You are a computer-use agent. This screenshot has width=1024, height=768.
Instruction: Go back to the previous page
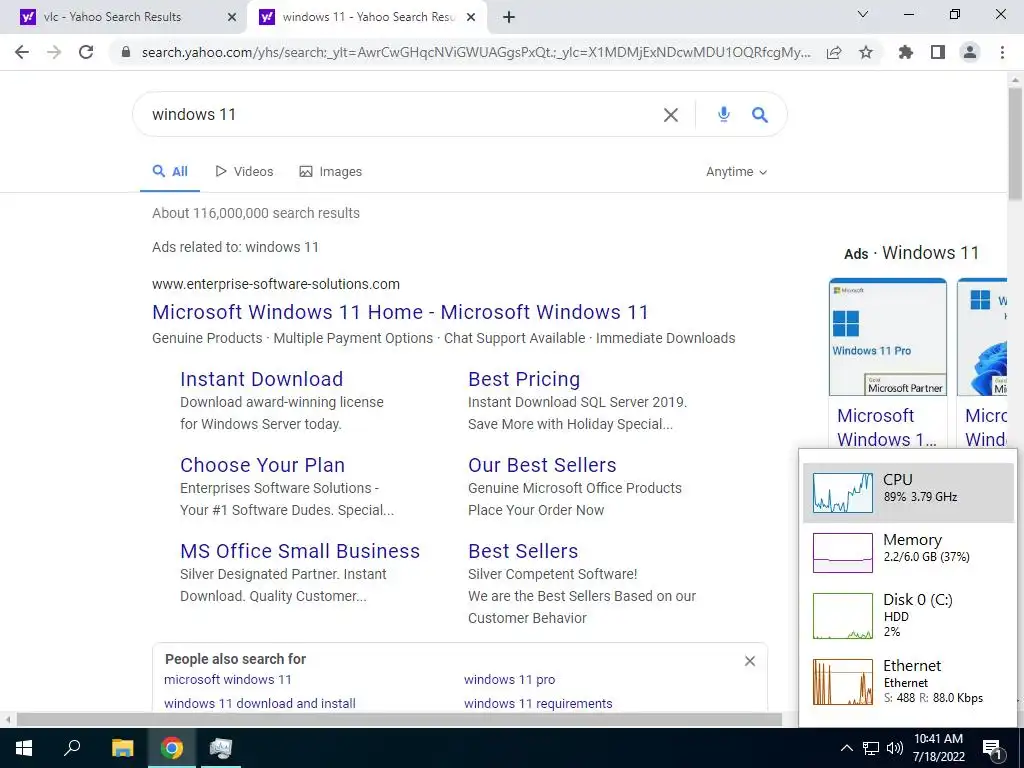coord(22,52)
